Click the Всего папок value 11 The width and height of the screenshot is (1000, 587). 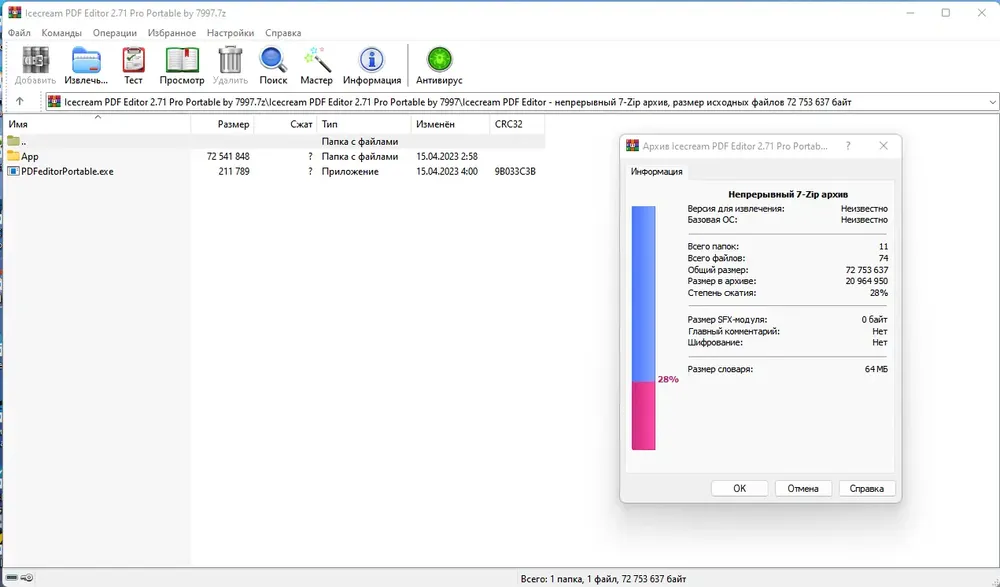point(883,246)
